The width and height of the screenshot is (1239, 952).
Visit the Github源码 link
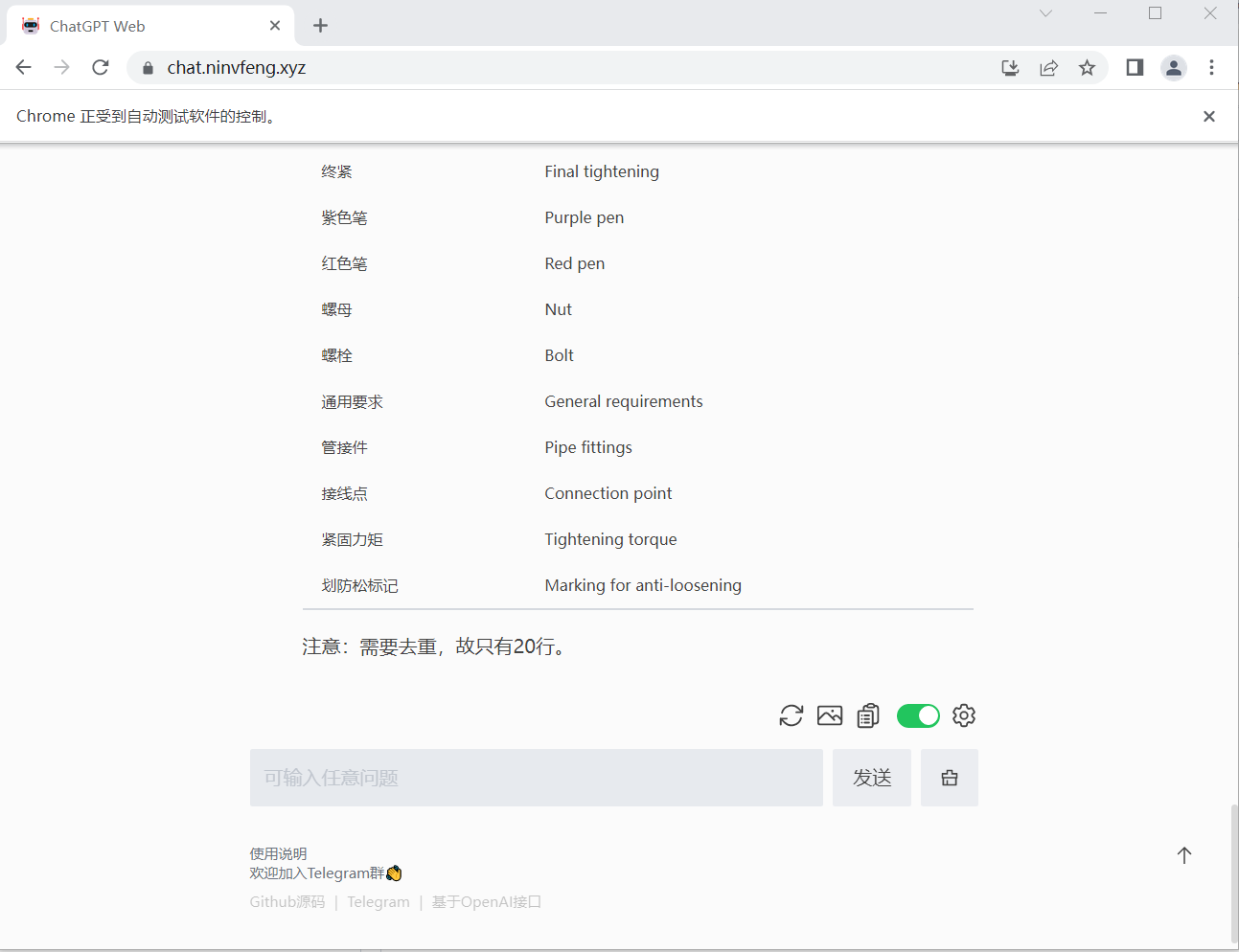287,901
